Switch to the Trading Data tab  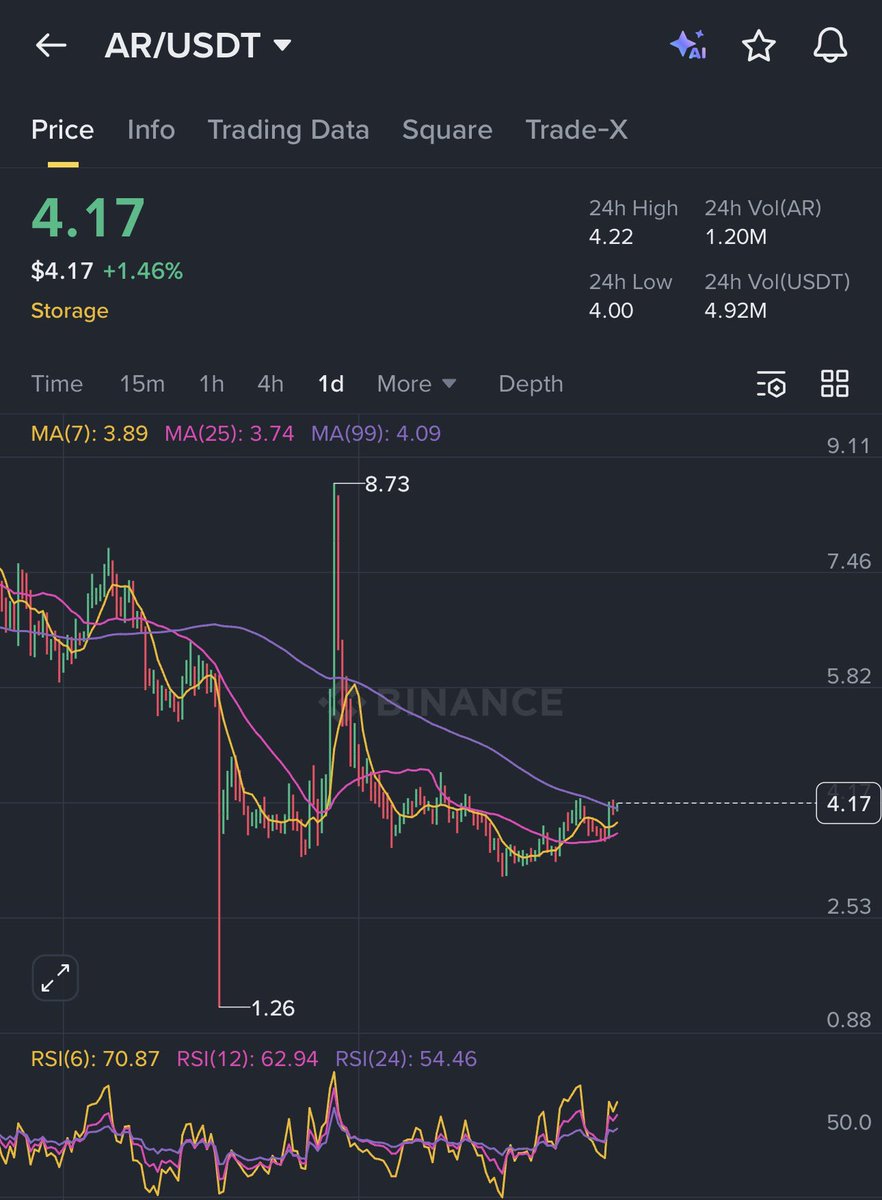[x=288, y=129]
